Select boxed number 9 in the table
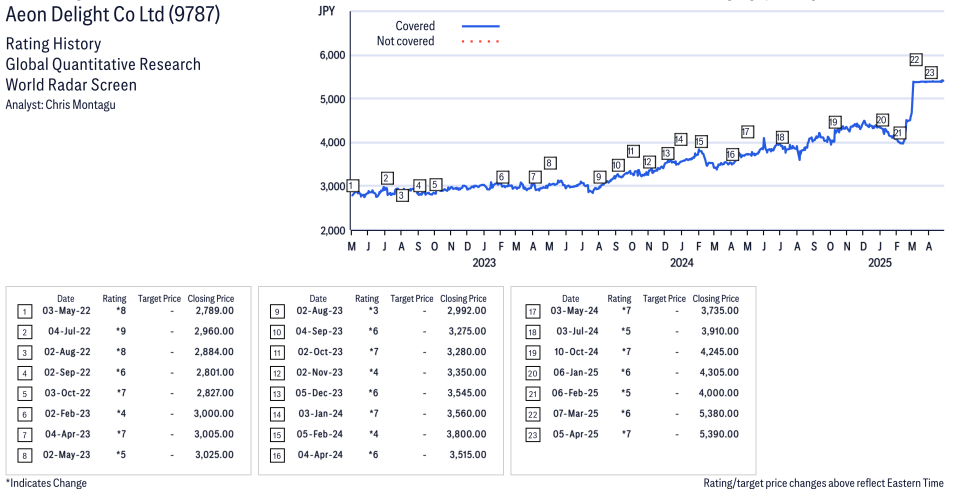 click(277, 312)
